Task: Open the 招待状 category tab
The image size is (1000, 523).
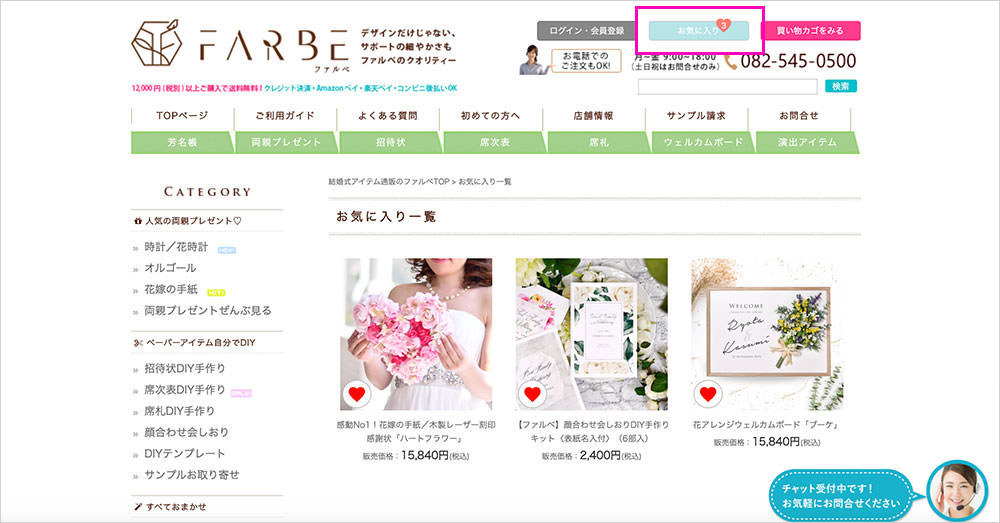Action: tap(388, 142)
